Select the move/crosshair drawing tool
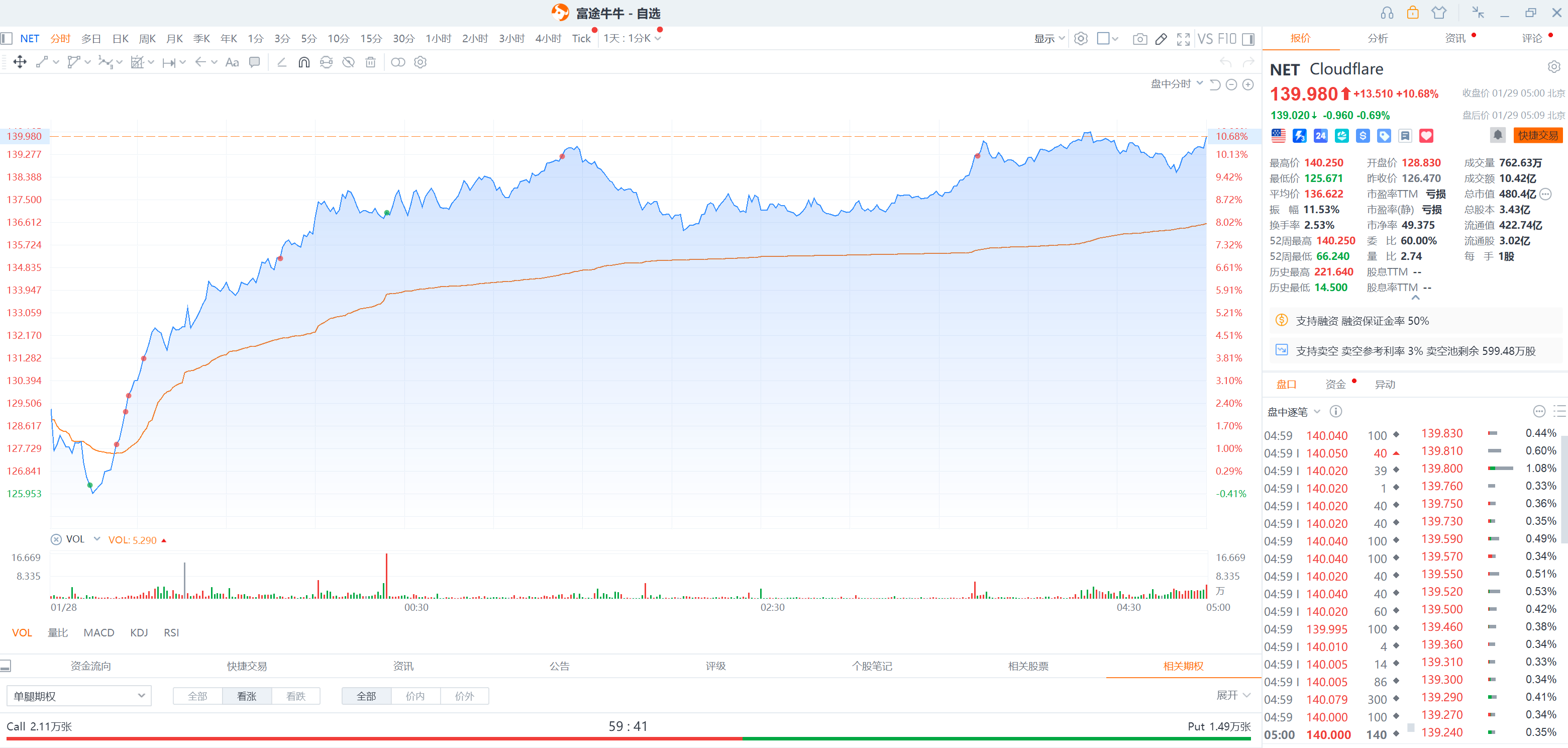Image resolution: width=1568 pixels, height=748 pixels. 20,62
